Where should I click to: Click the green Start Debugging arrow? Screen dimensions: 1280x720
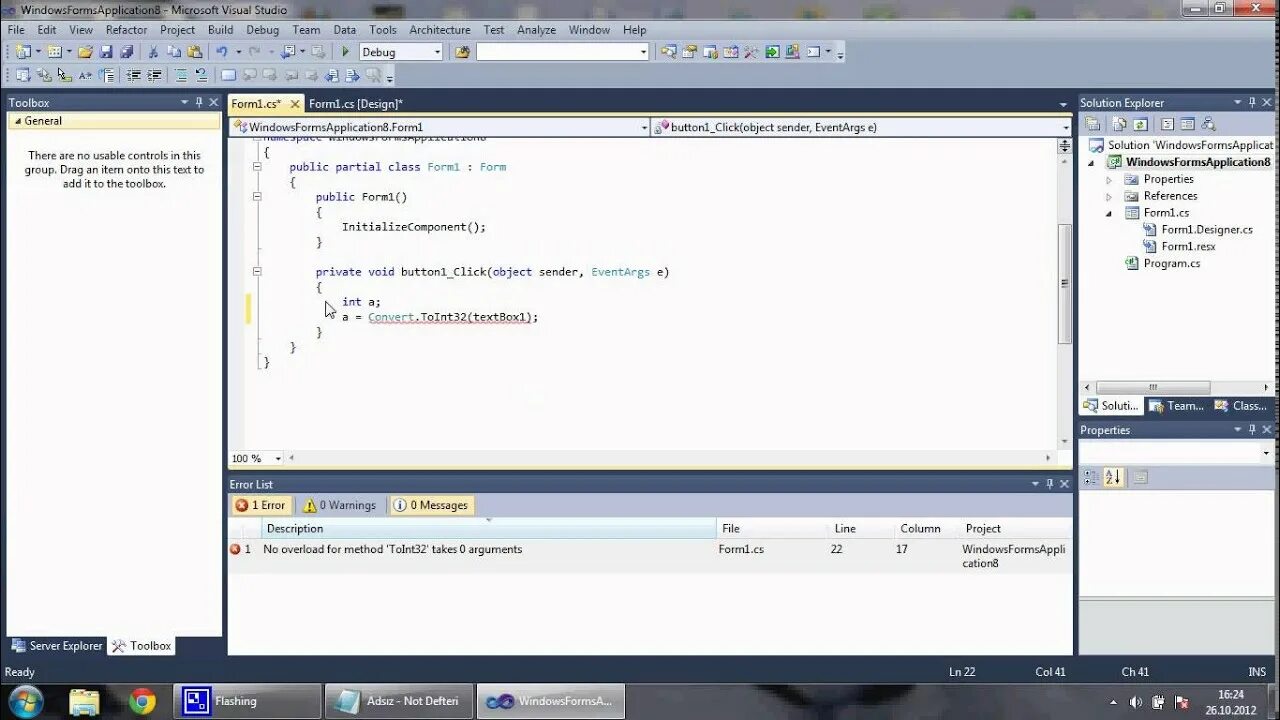click(345, 52)
